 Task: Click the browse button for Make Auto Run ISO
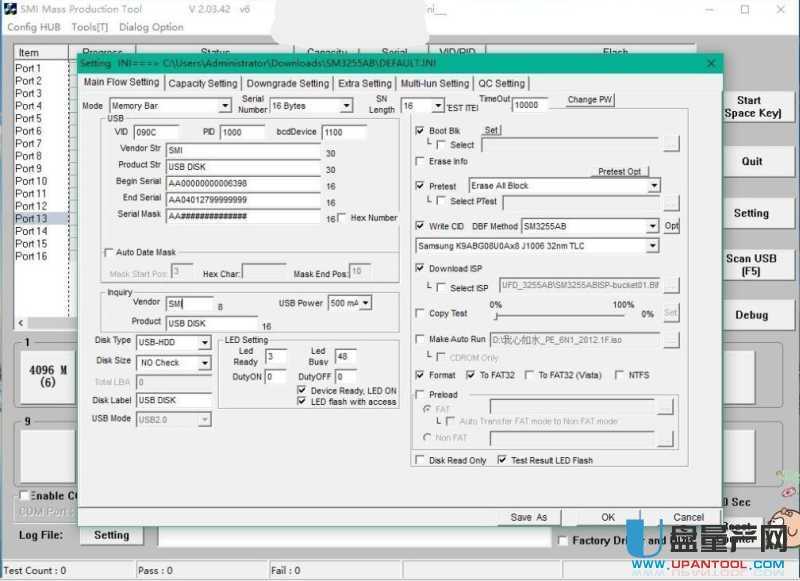671,340
